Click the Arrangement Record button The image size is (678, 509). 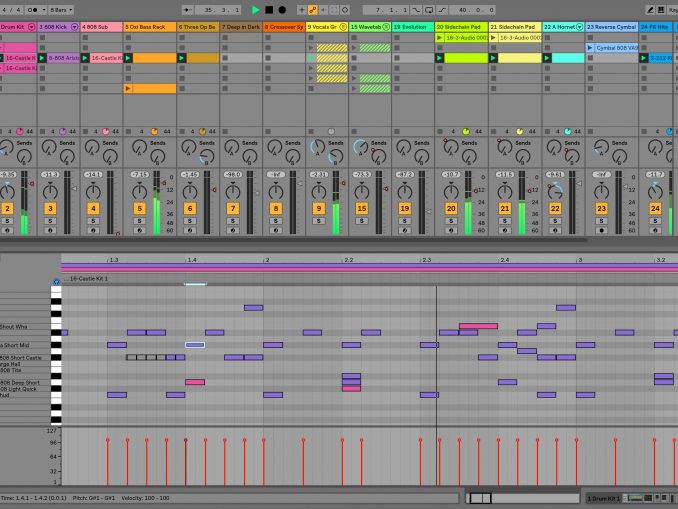282,9
